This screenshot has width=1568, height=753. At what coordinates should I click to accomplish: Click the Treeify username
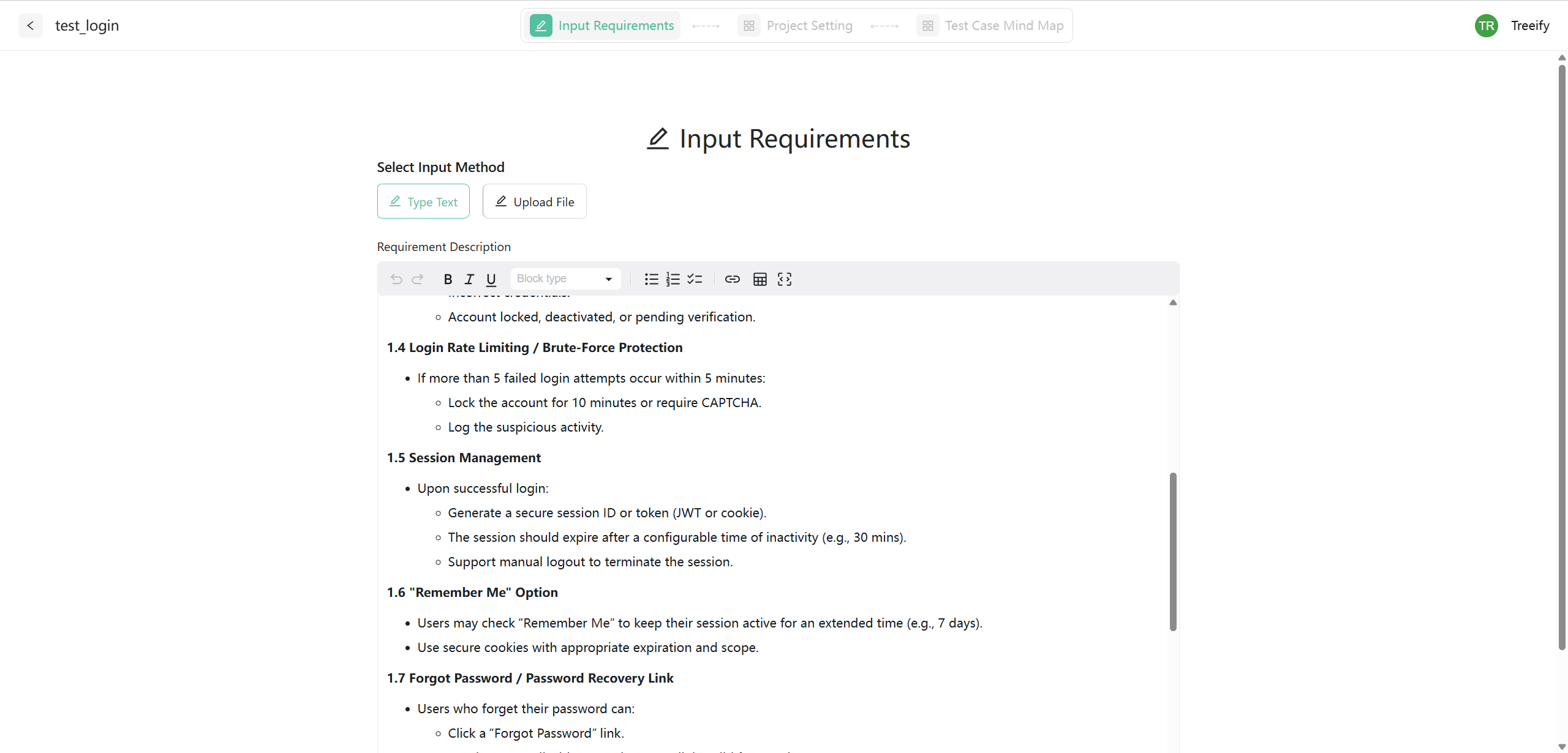point(1530,26)
